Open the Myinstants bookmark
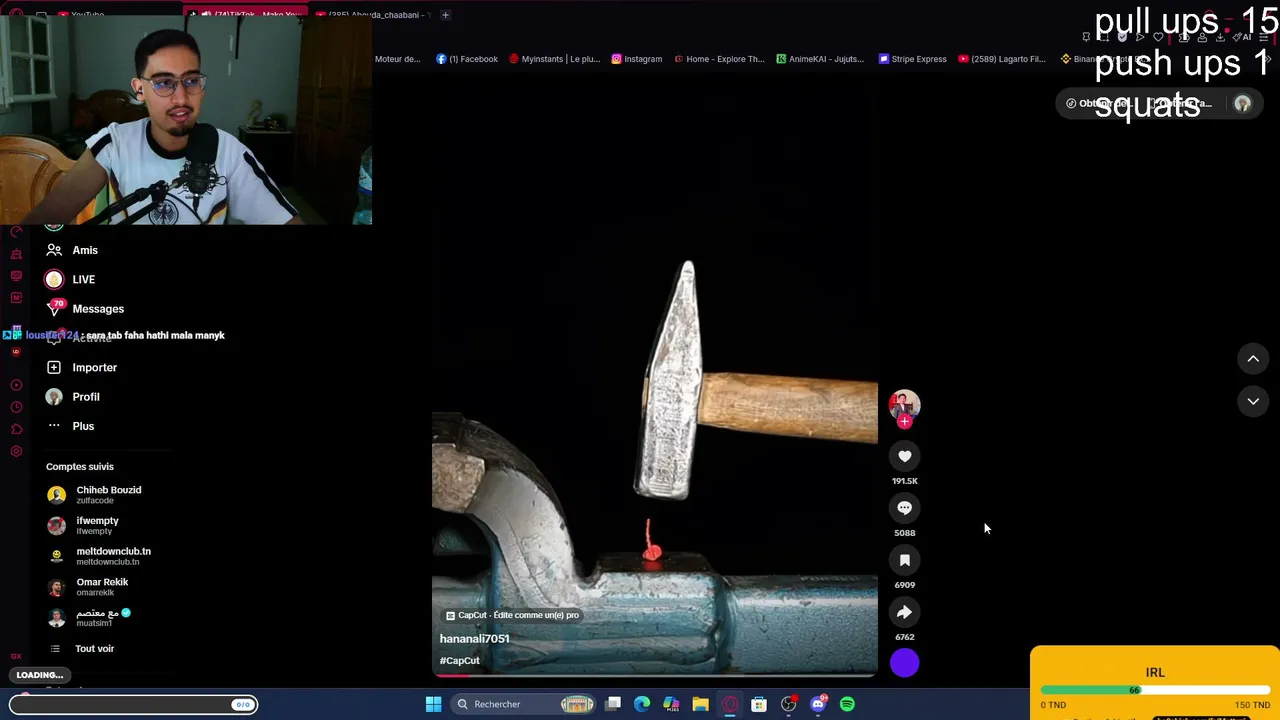This screenshot has width=1280, height=720. [x=554, y=59]
